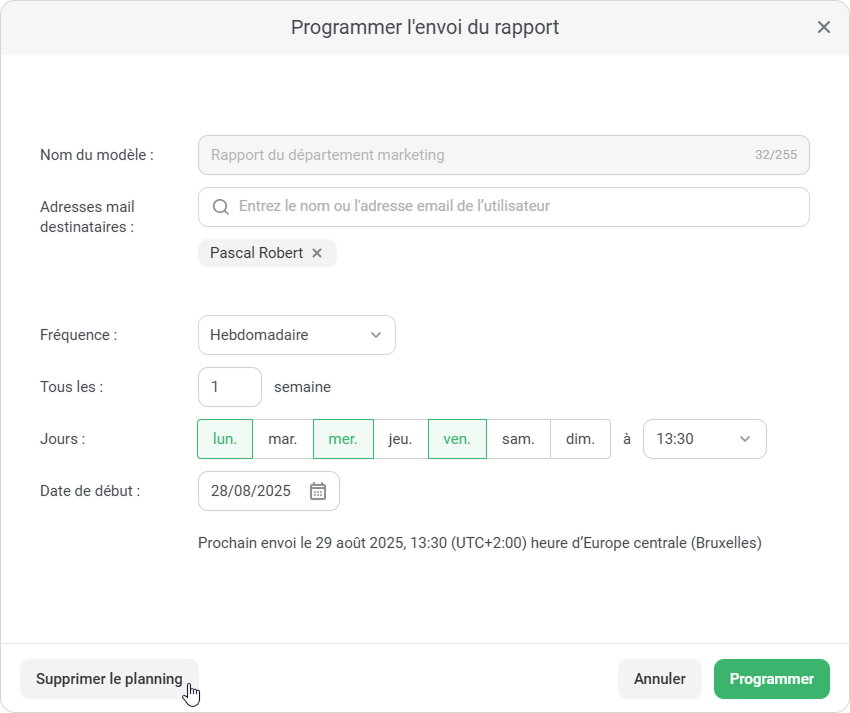
Task: Click the Annuler button
Action: 659,679
